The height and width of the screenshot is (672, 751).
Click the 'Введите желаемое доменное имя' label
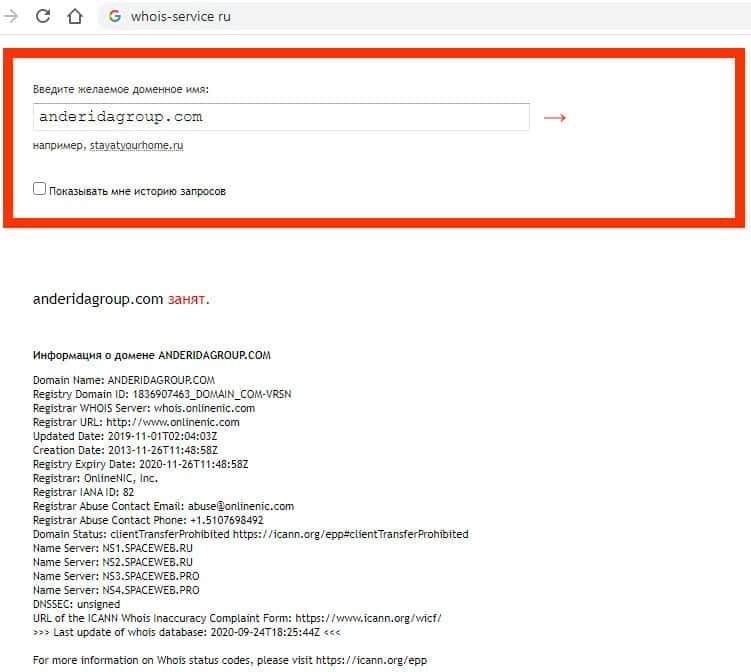click(x=121, y=89)
